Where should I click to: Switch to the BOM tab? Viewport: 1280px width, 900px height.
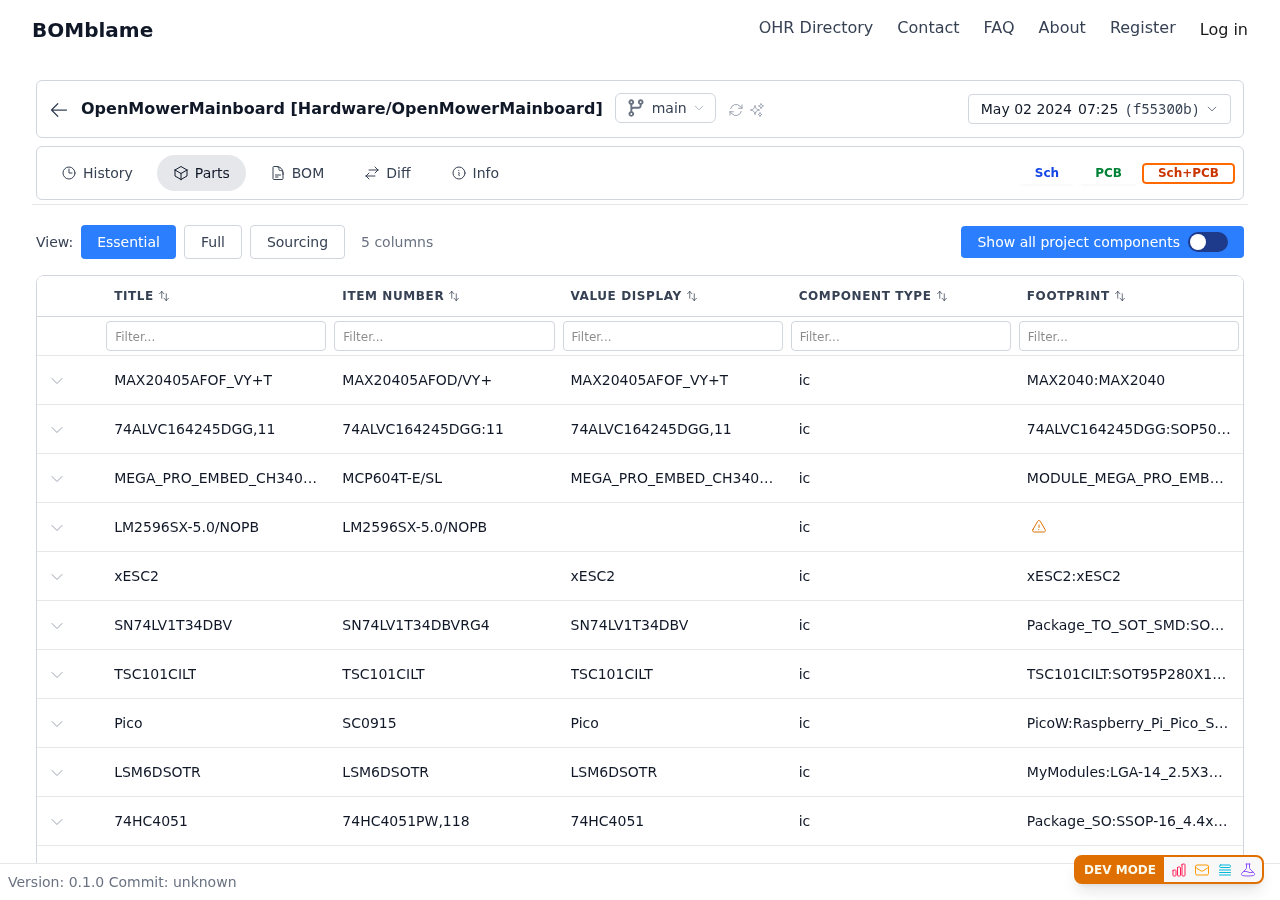298,173
